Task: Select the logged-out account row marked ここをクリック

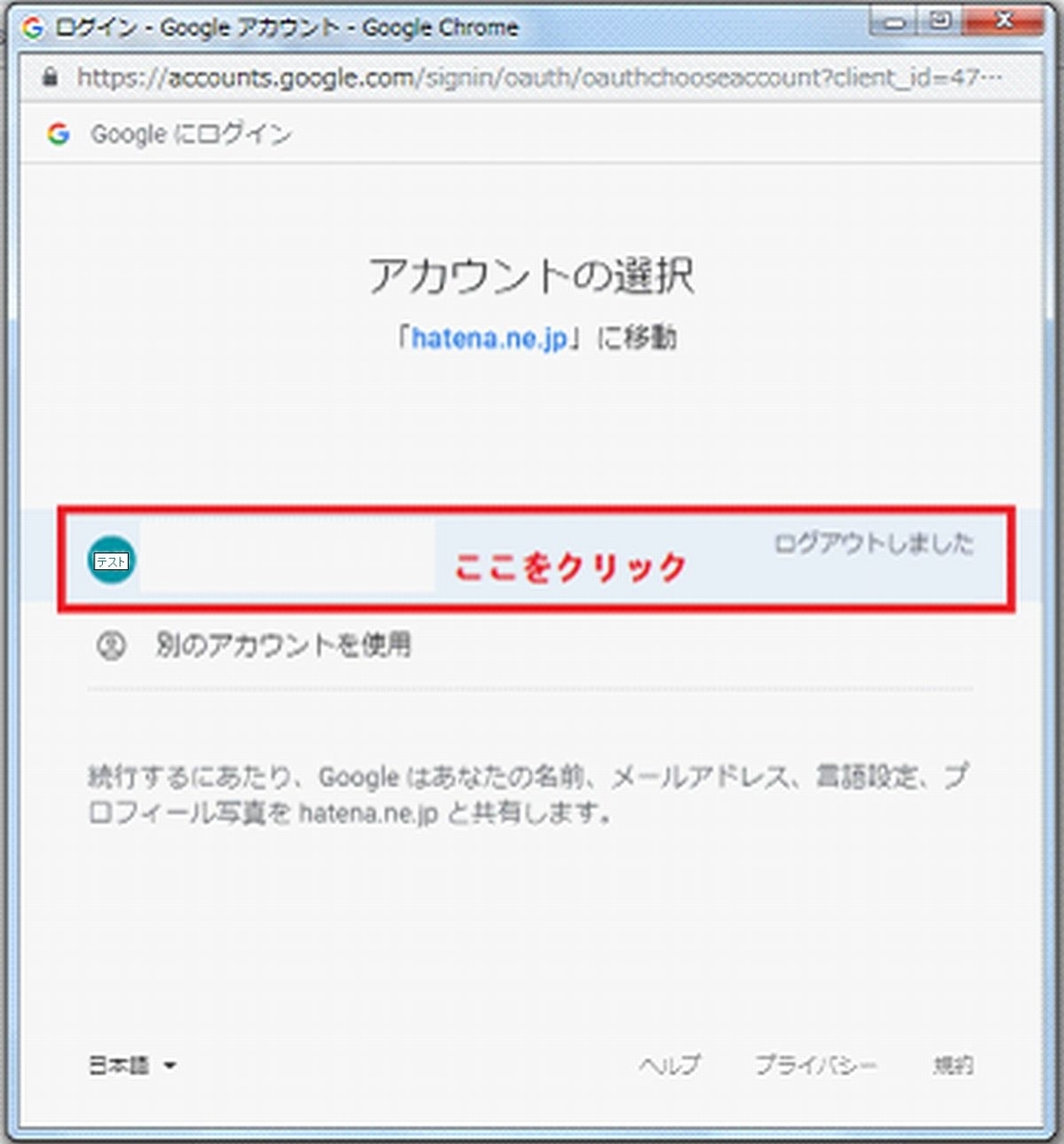Action: point(534,561)
